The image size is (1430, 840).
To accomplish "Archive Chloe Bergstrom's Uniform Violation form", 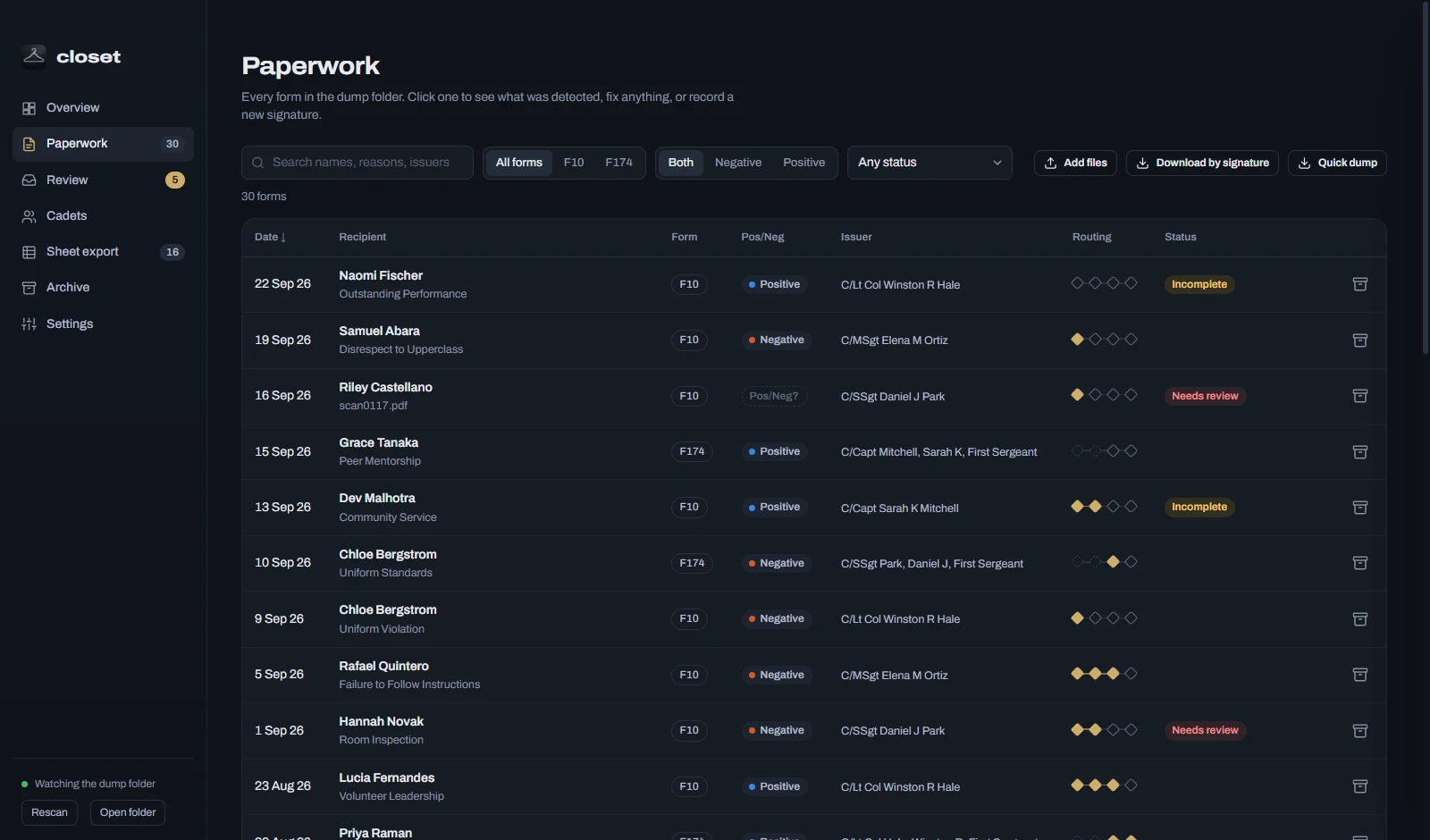I will click(x=1360, y=619).
